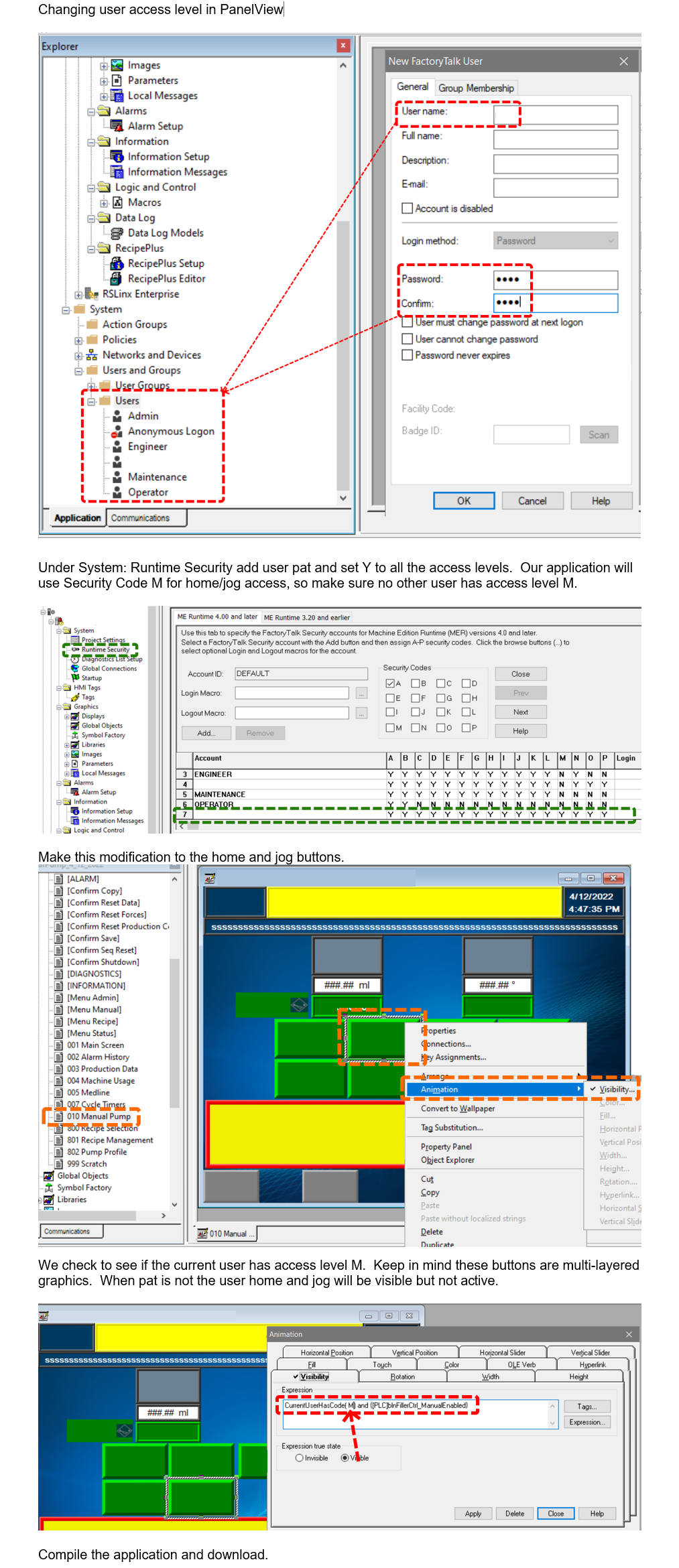Choose Animation from the context menu

pos(439,1089)
